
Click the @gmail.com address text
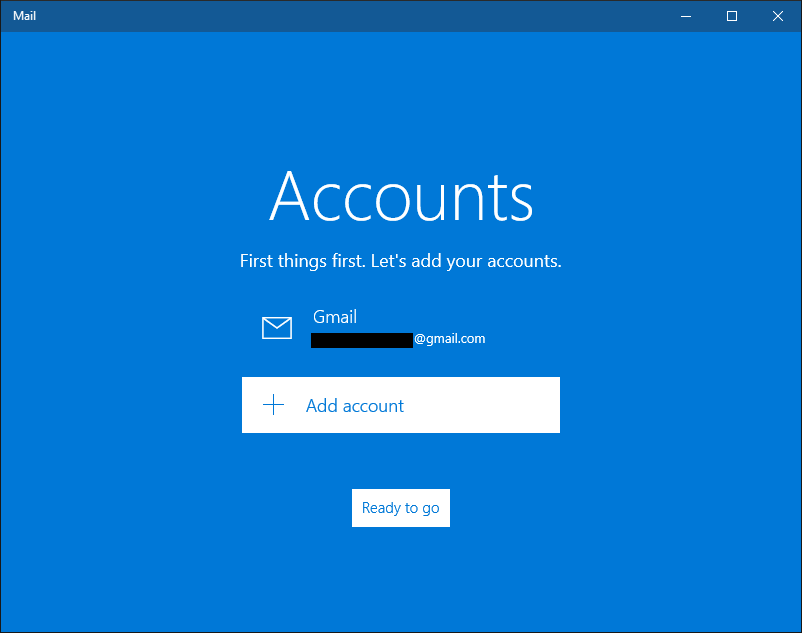[x=450, y=338]
